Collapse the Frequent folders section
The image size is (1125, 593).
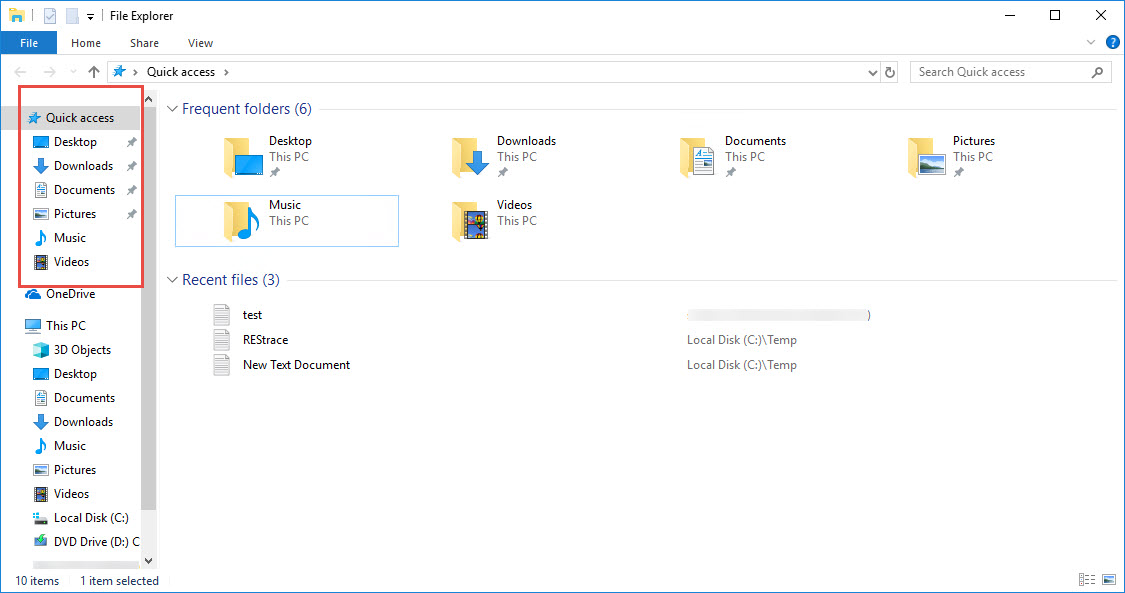click(x=172, y=108)
